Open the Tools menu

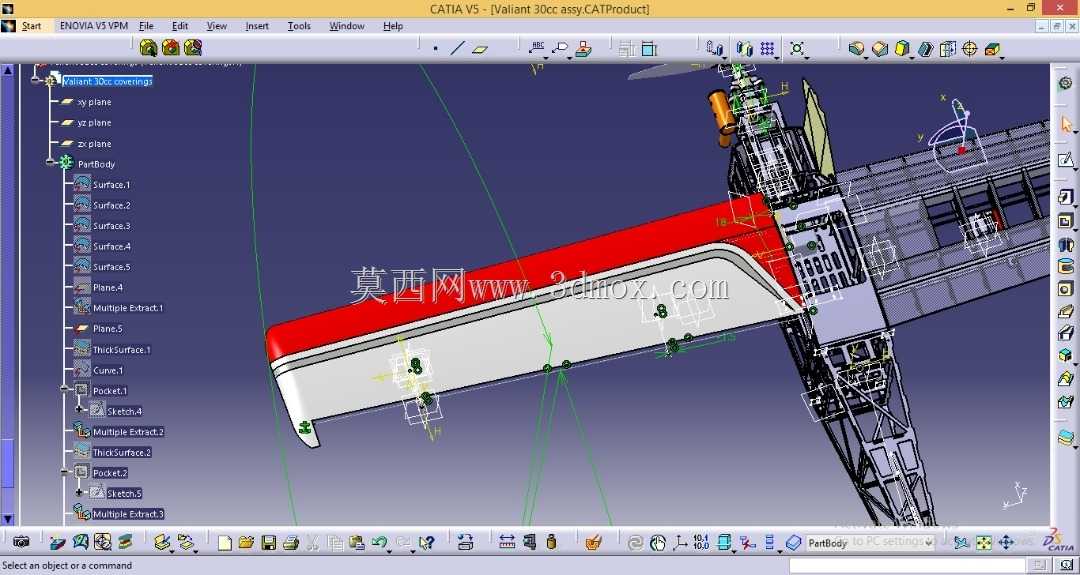click(299, 26)
